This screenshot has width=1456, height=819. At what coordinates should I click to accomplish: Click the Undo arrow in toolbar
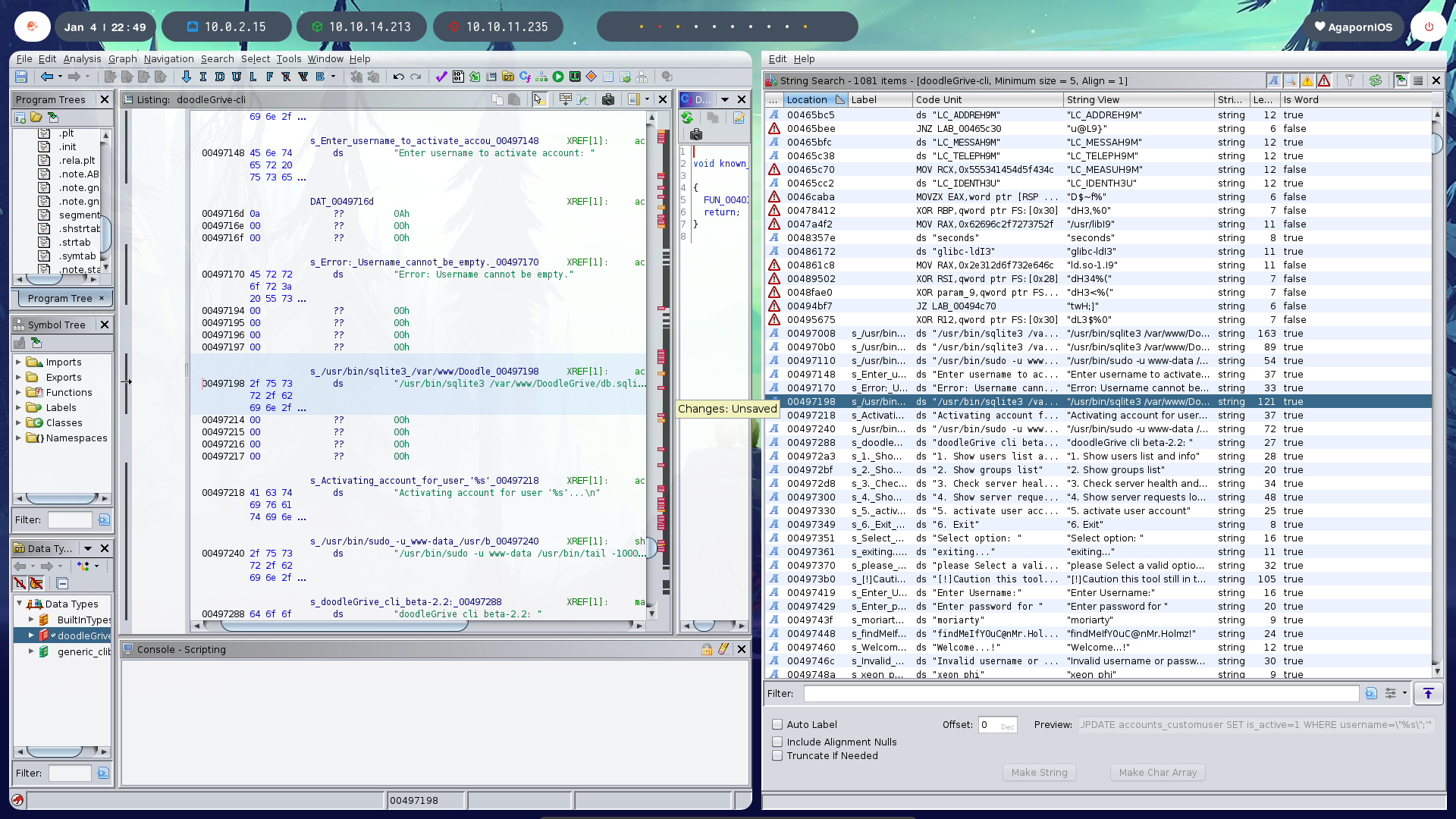(398, 77)
